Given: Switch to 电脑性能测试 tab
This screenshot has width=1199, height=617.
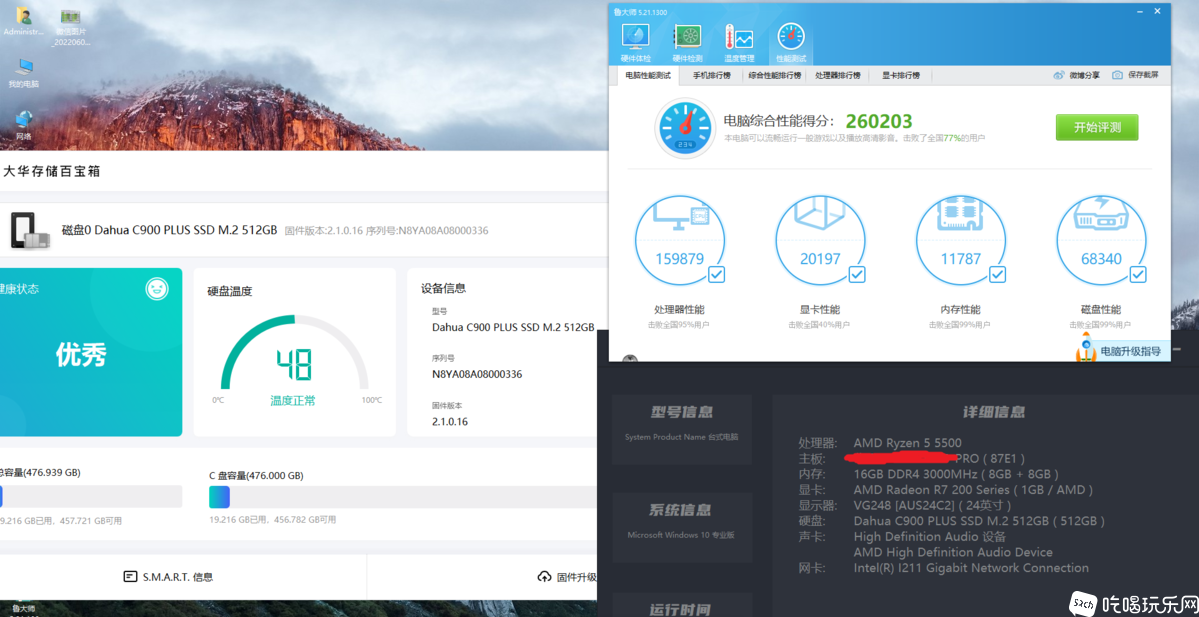Looking at the screenshot, I should (x=648, y=76).
